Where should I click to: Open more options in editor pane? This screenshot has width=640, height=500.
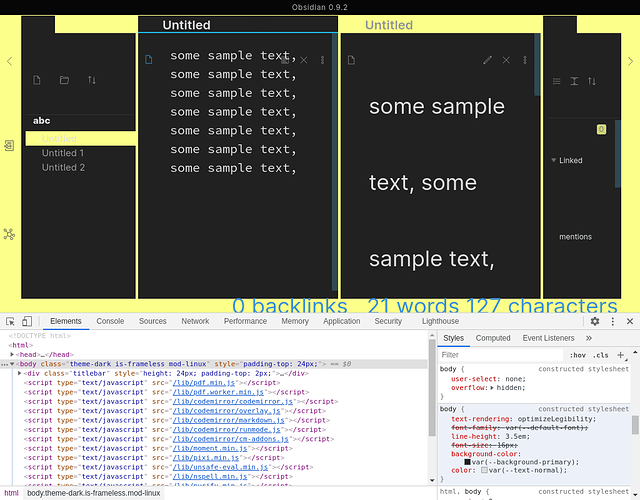pos(322,60)
